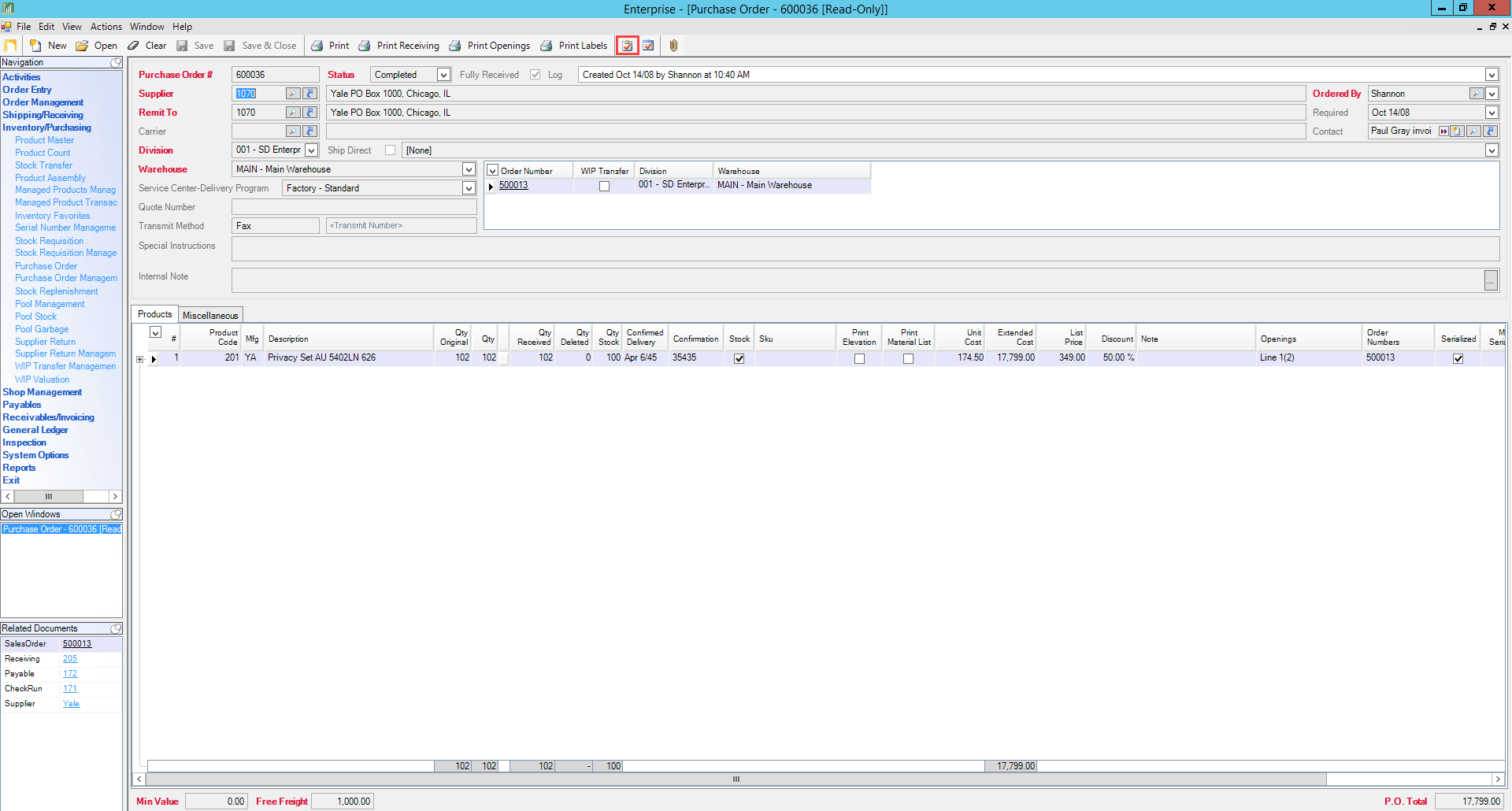Open the Actions menu
This screenshot has width=1512, height=811.
click(x=106, y=27)
